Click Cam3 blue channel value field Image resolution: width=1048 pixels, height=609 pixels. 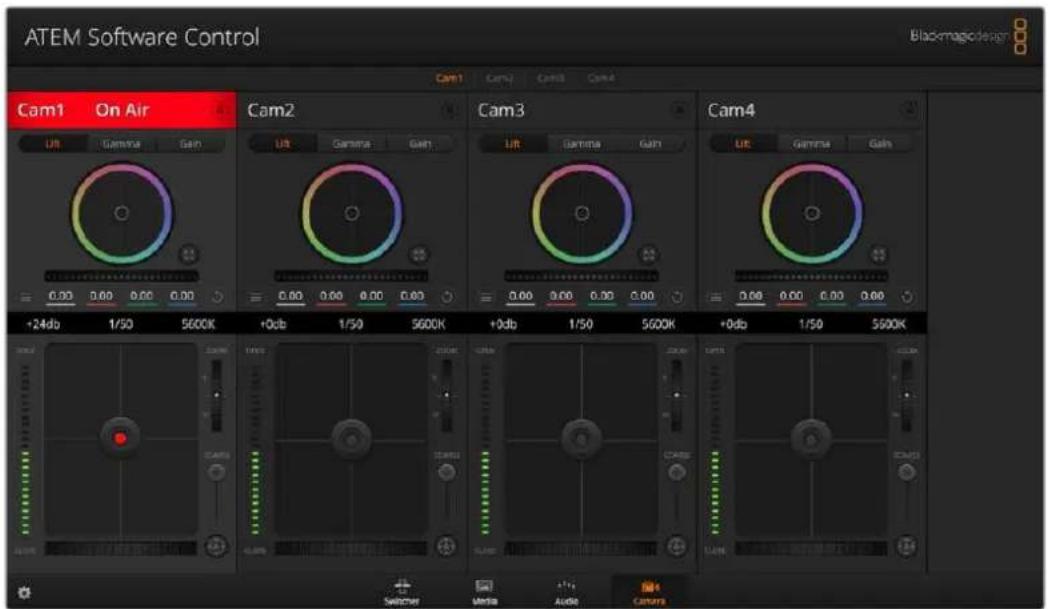coord(642,296)
